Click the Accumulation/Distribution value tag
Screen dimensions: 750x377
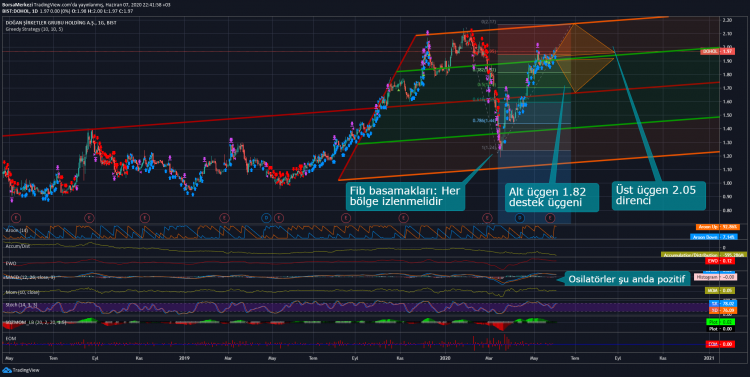704,255
